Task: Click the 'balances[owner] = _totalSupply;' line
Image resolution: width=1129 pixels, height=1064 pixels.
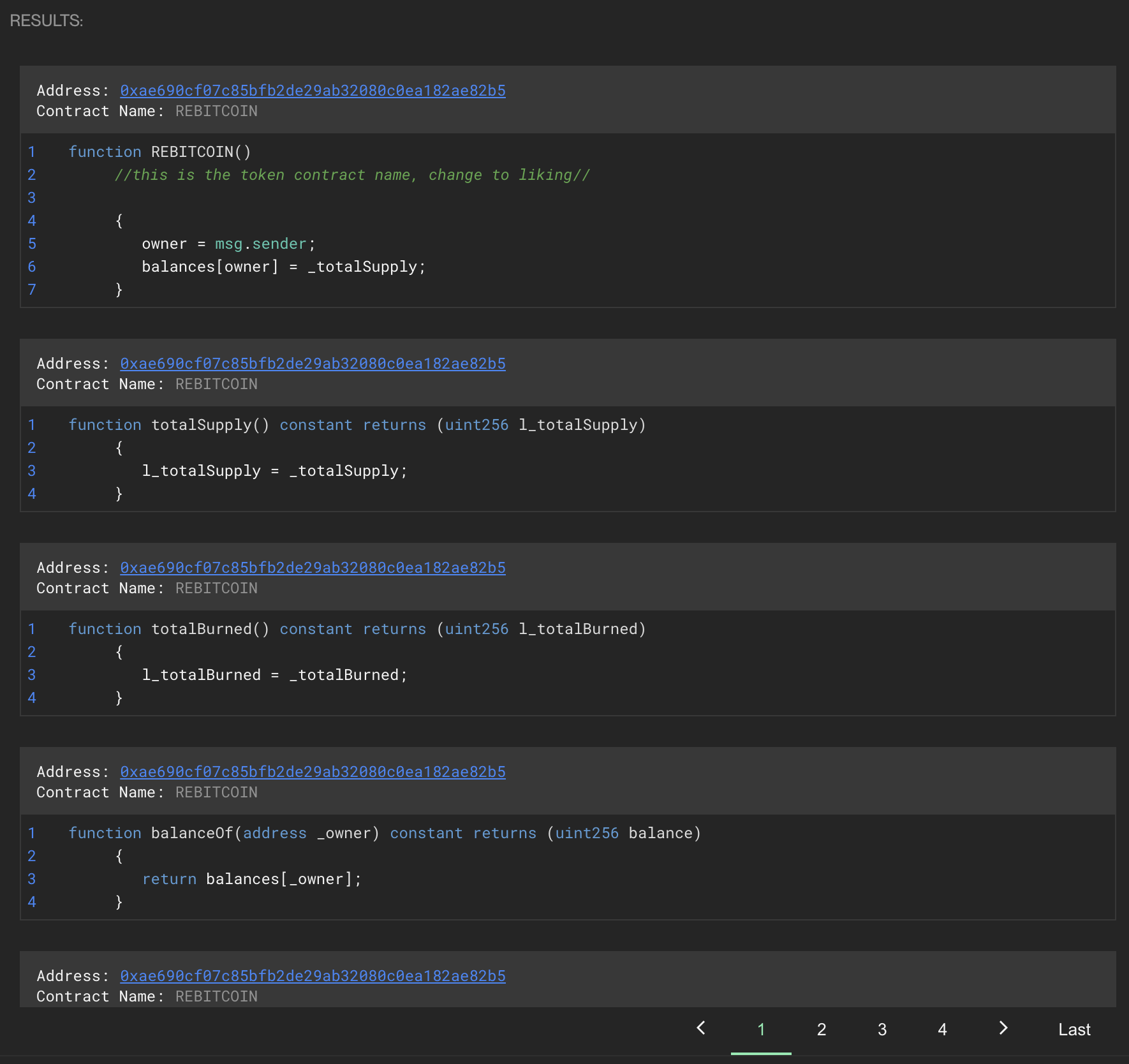Action: 283,267
